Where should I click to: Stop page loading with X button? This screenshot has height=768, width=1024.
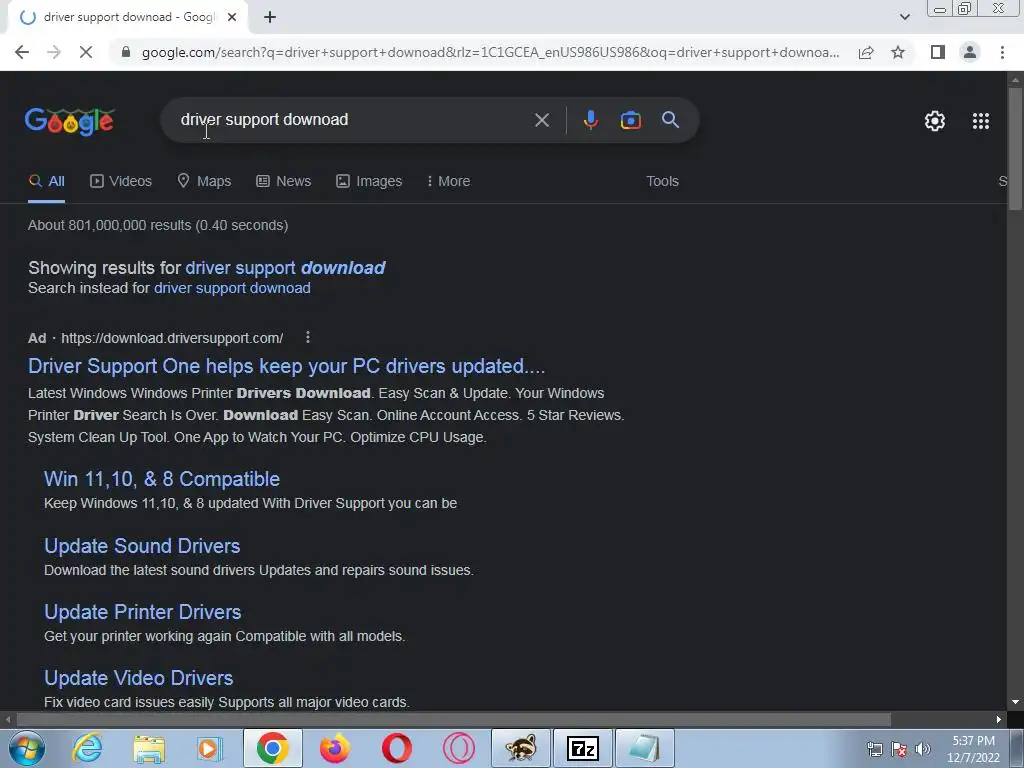pyautogui.click(x=86, y=52)
